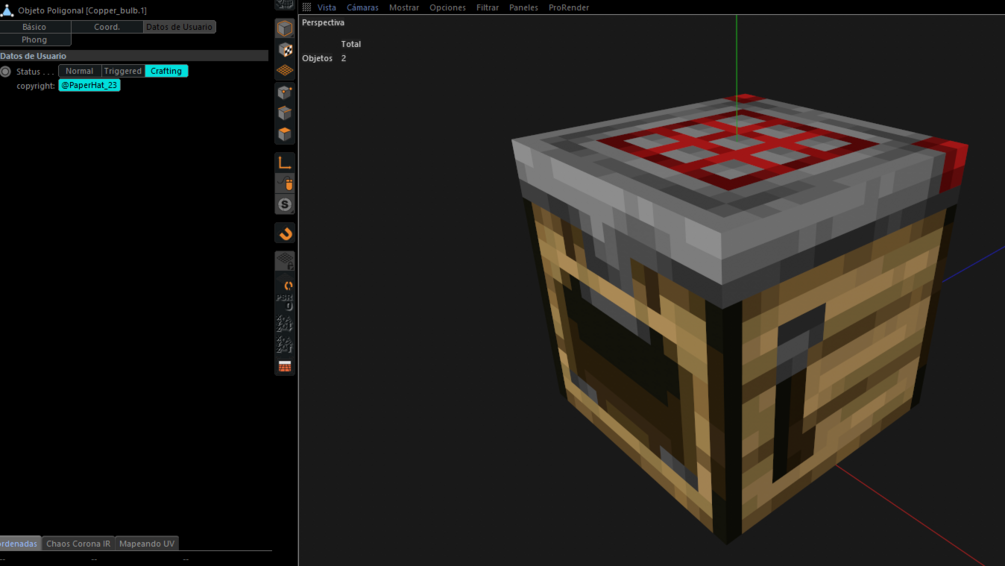The height and width of the screenshot is (566, 1005).
Task: Set Status to Triggered
Action: point(122,71)
